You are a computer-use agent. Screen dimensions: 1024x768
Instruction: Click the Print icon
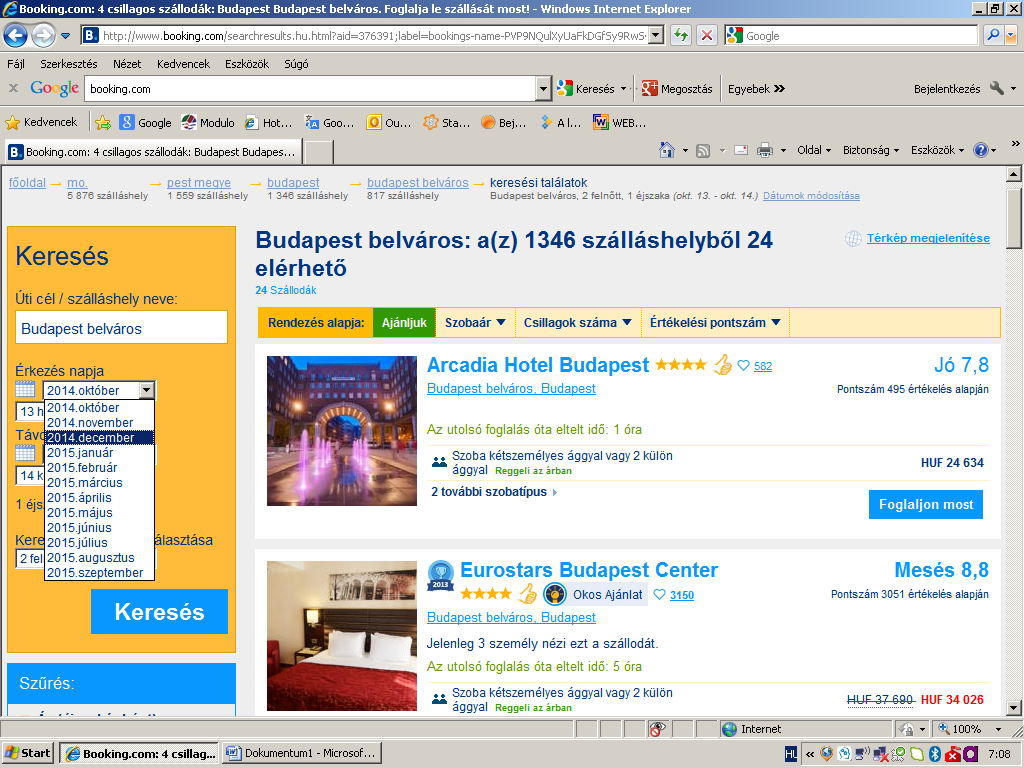pos(765,150)
